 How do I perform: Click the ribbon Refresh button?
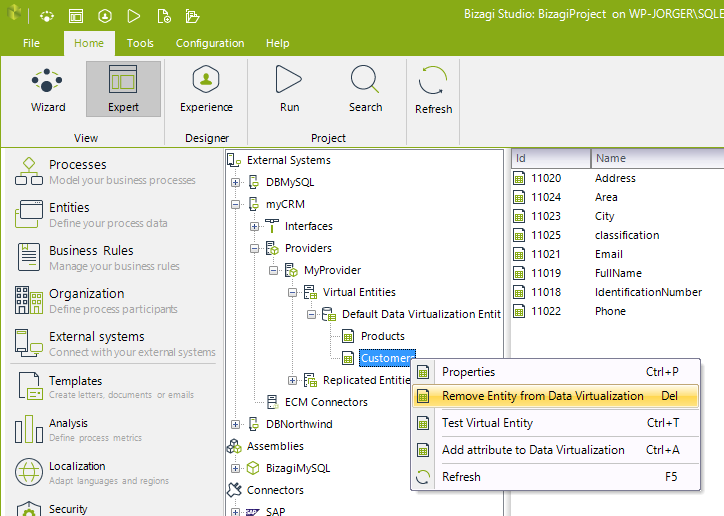(433, 90)
